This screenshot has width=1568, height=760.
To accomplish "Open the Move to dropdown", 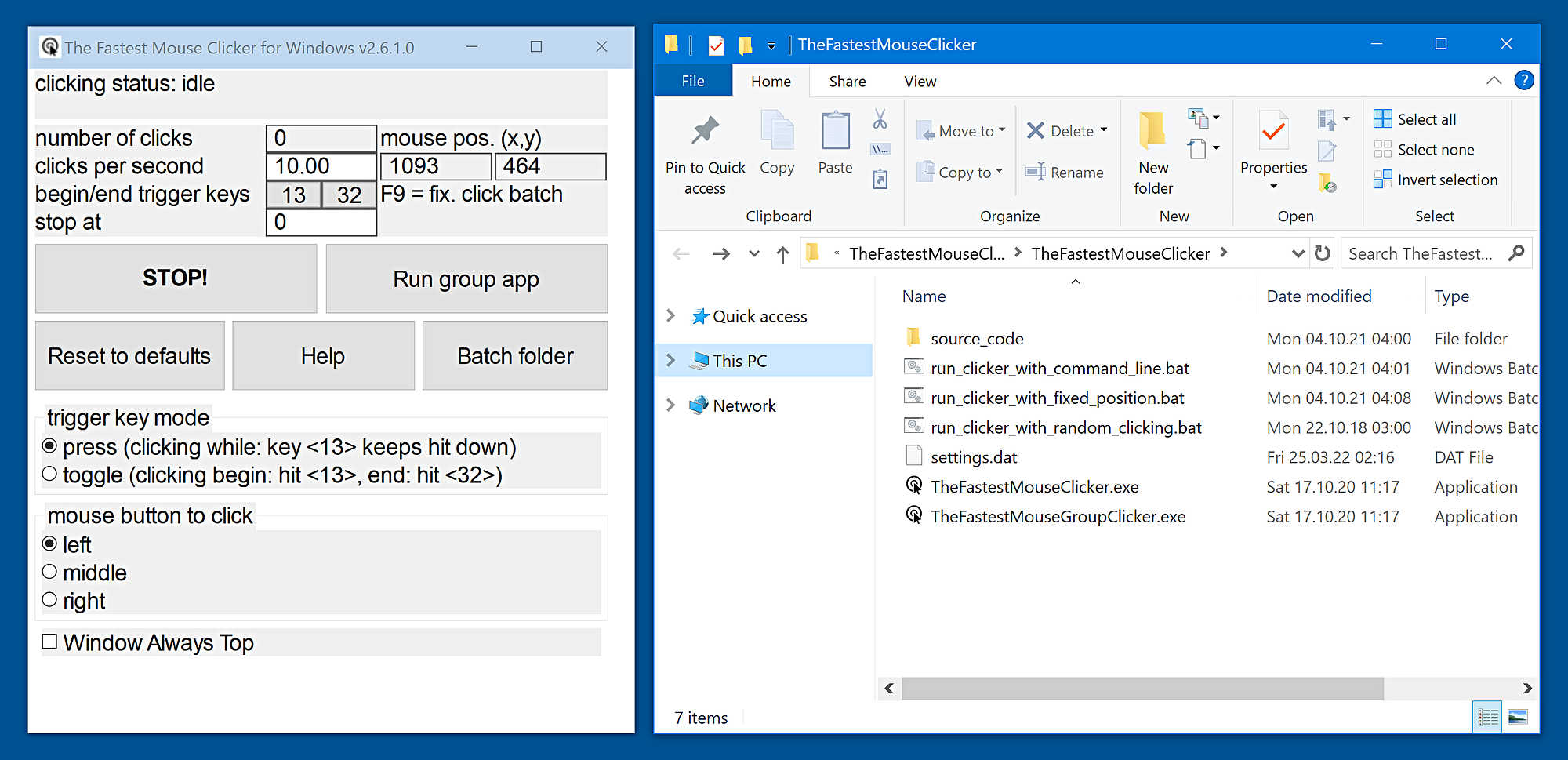I will click(x=960, y=130).
